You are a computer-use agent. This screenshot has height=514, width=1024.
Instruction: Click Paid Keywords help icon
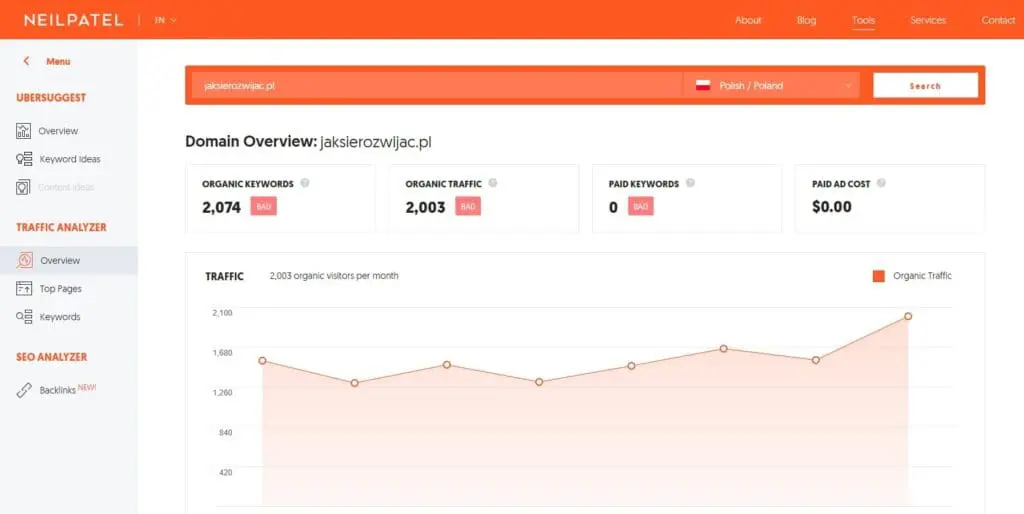pyautogui.click(x=690, y=184)
